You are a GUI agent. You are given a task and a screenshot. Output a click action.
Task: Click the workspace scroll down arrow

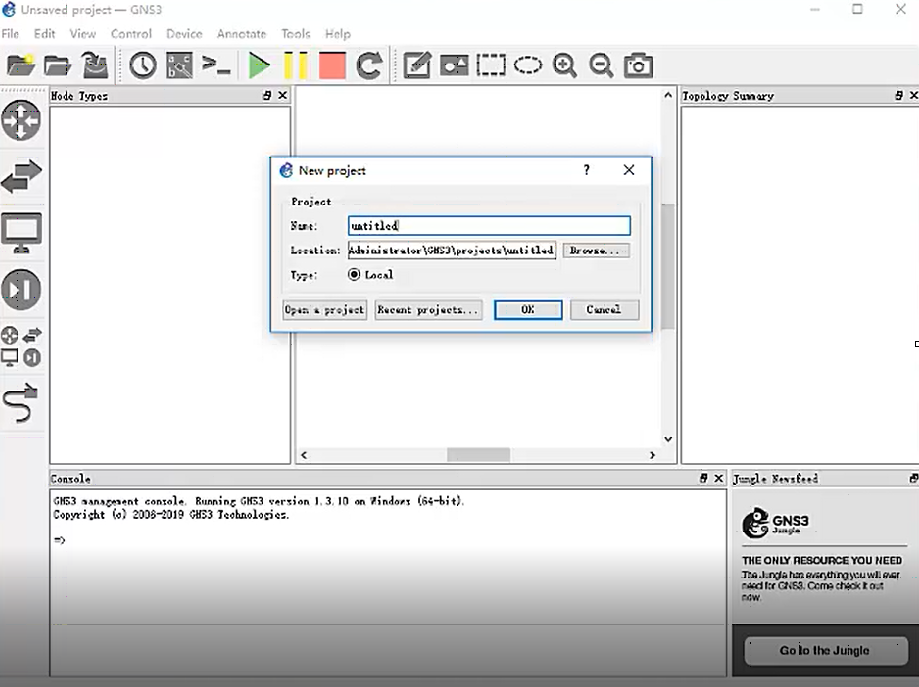point(668,439)
